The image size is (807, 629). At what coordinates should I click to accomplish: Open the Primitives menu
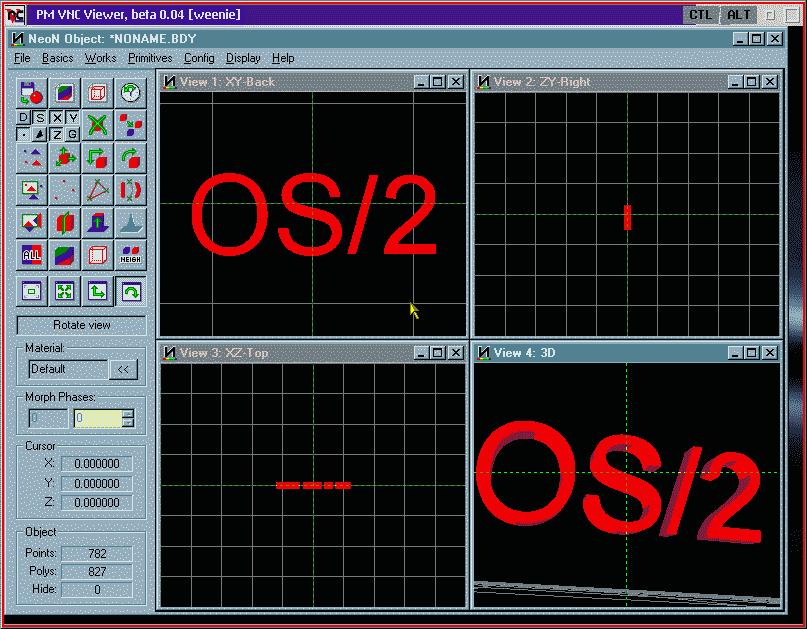150,58
